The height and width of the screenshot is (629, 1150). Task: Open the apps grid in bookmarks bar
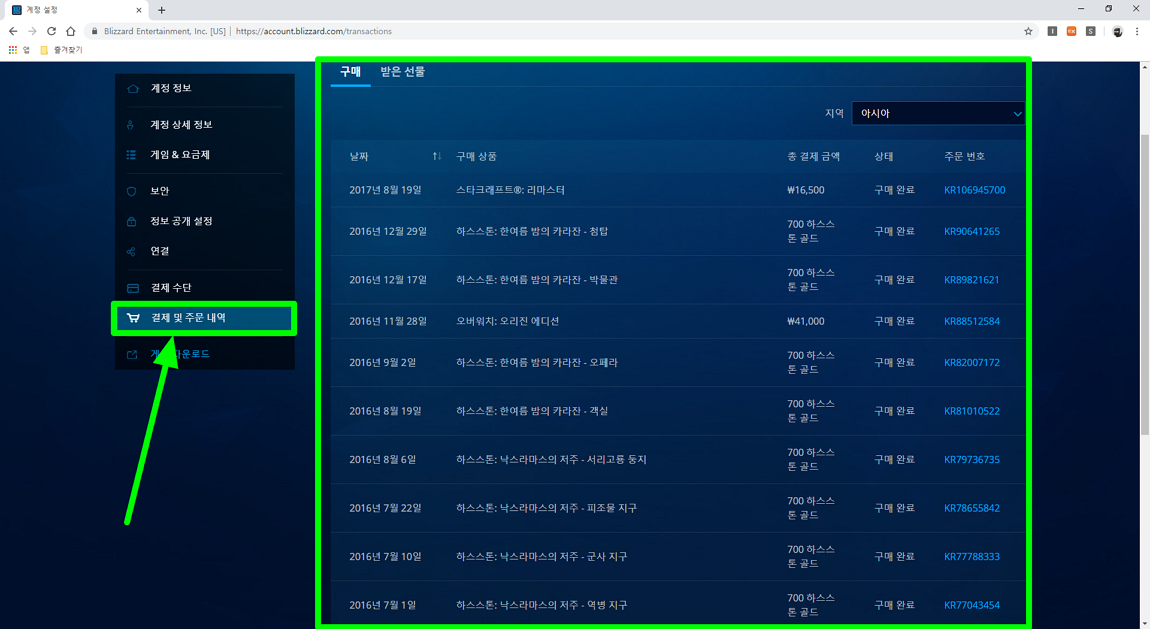[12, 50]
